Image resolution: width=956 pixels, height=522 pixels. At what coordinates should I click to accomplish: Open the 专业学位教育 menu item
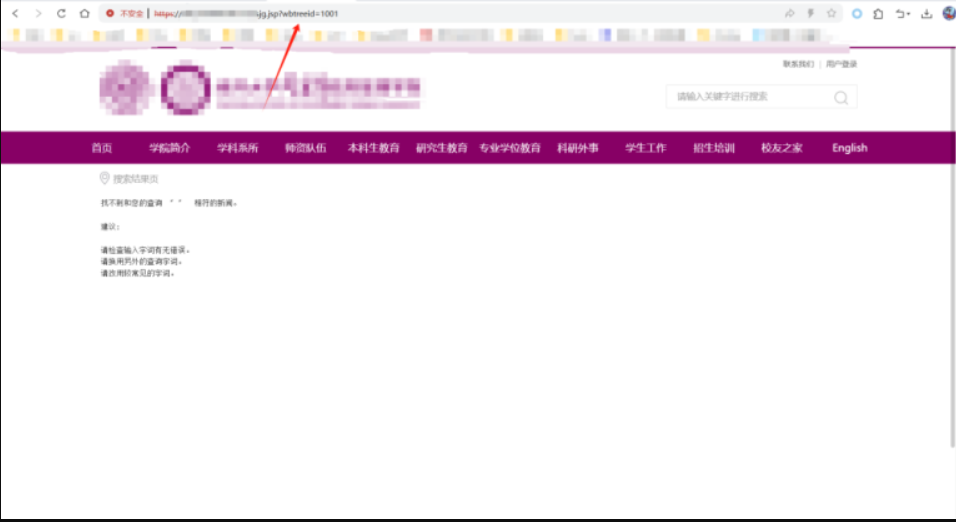[x=510, y=148]
